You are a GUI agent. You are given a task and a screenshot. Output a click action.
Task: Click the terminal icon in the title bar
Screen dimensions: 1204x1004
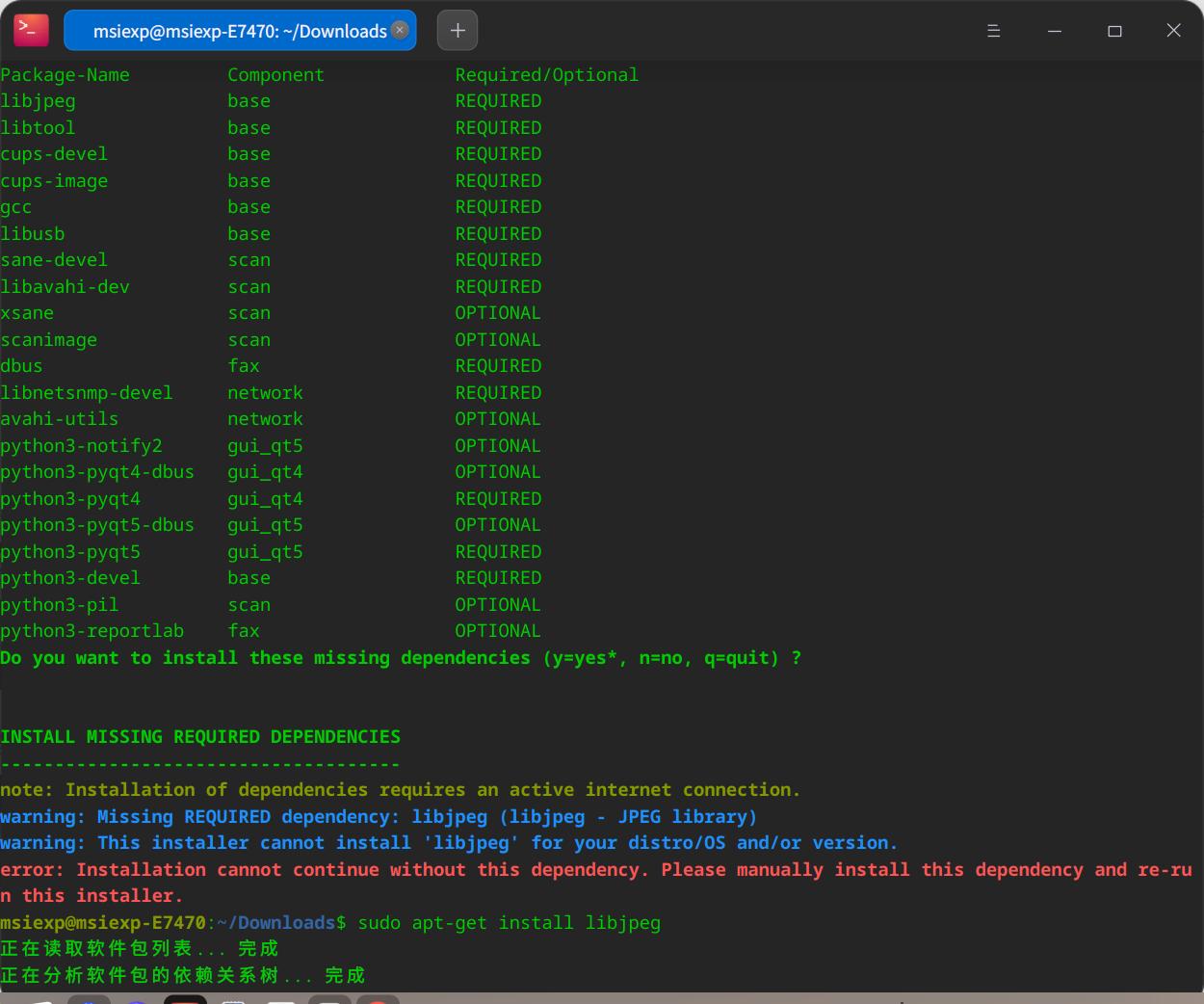tap(30, 30)
